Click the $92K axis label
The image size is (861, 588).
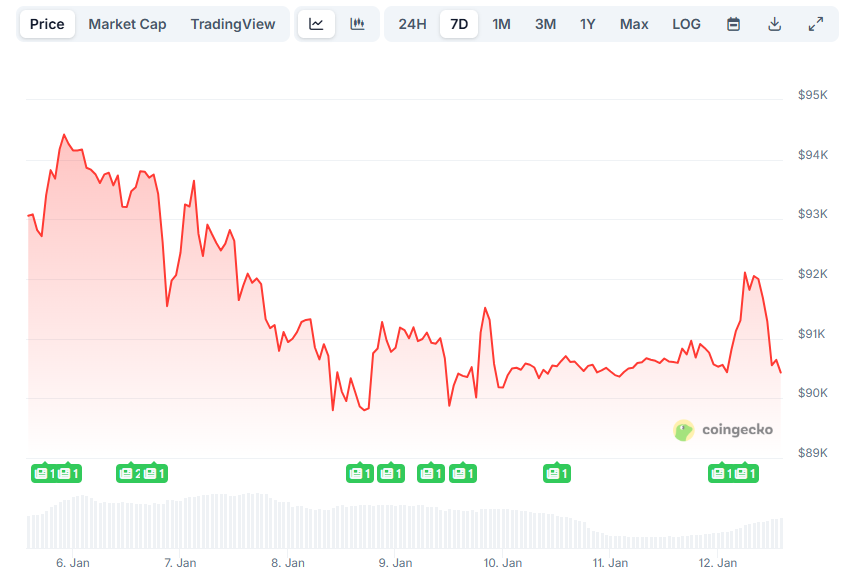[x=813, y=274]
